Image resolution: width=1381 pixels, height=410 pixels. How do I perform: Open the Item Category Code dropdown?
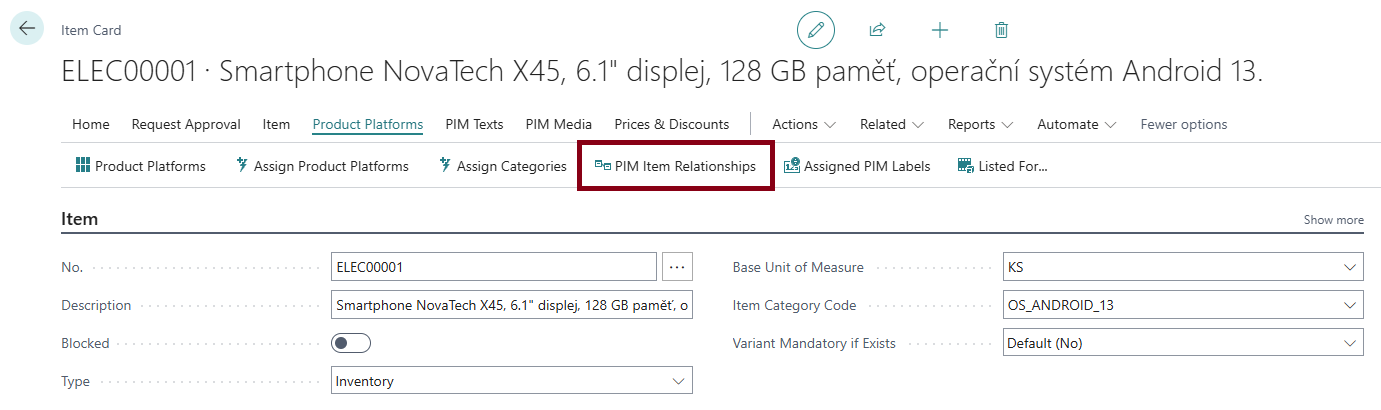click(x=1351, y=305)
